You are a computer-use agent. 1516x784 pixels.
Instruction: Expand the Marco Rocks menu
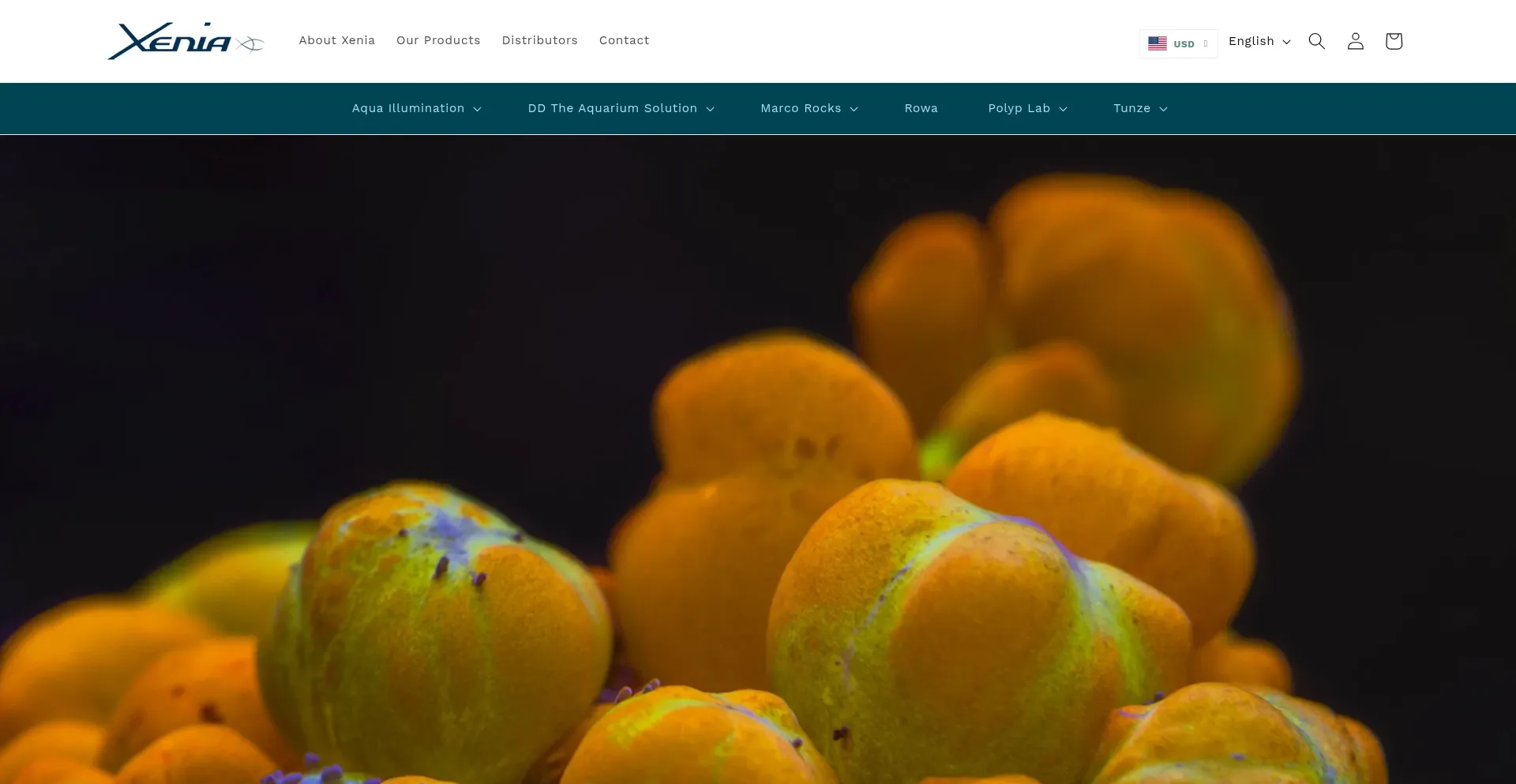coord(809,108)
